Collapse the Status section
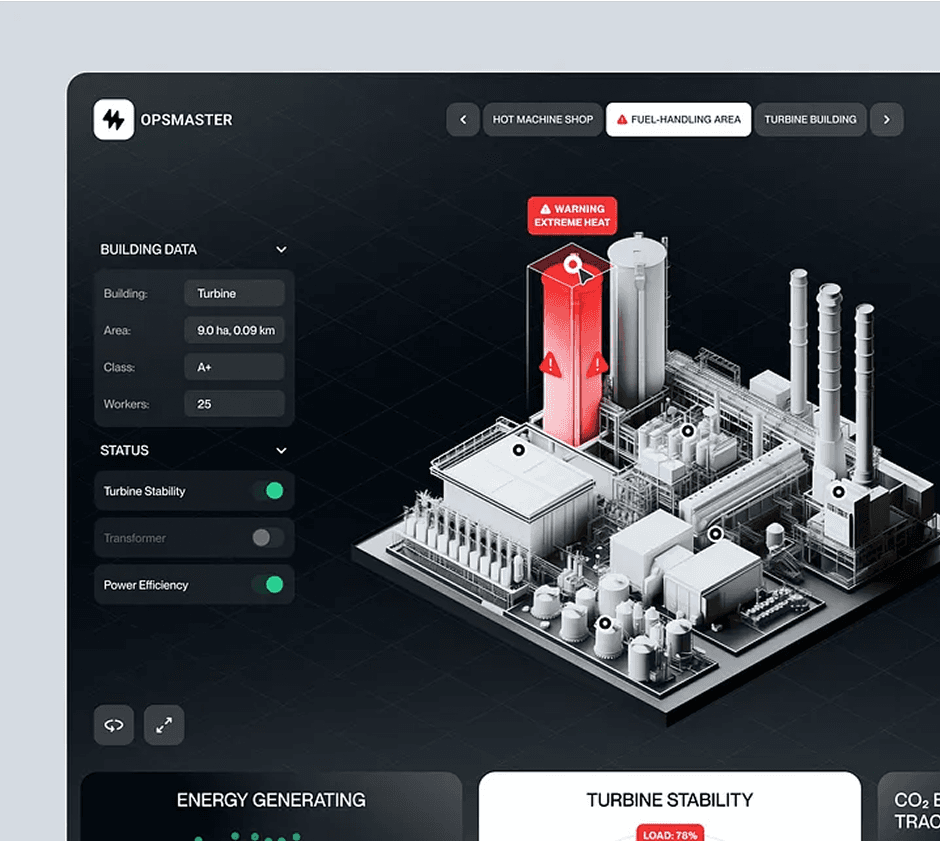Image resolution: width=940 pixels, height=841 pixels. [x=281, y=450]
